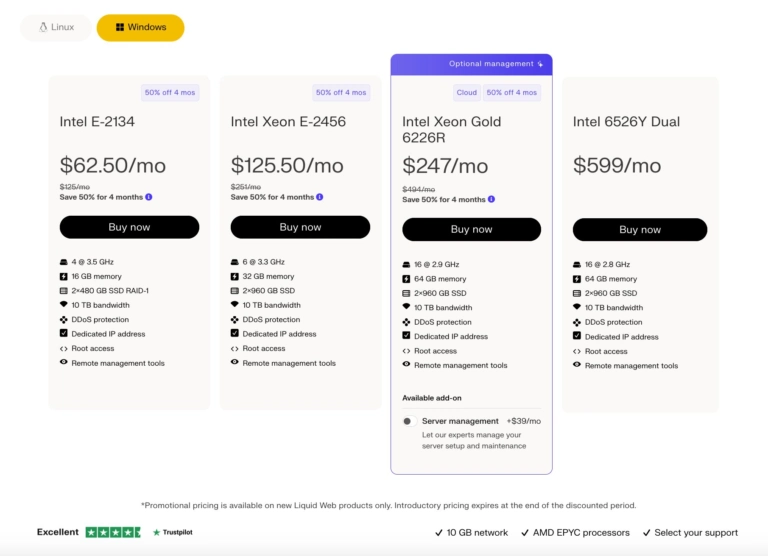Select the Windows tab

click(x=141, y=27)
